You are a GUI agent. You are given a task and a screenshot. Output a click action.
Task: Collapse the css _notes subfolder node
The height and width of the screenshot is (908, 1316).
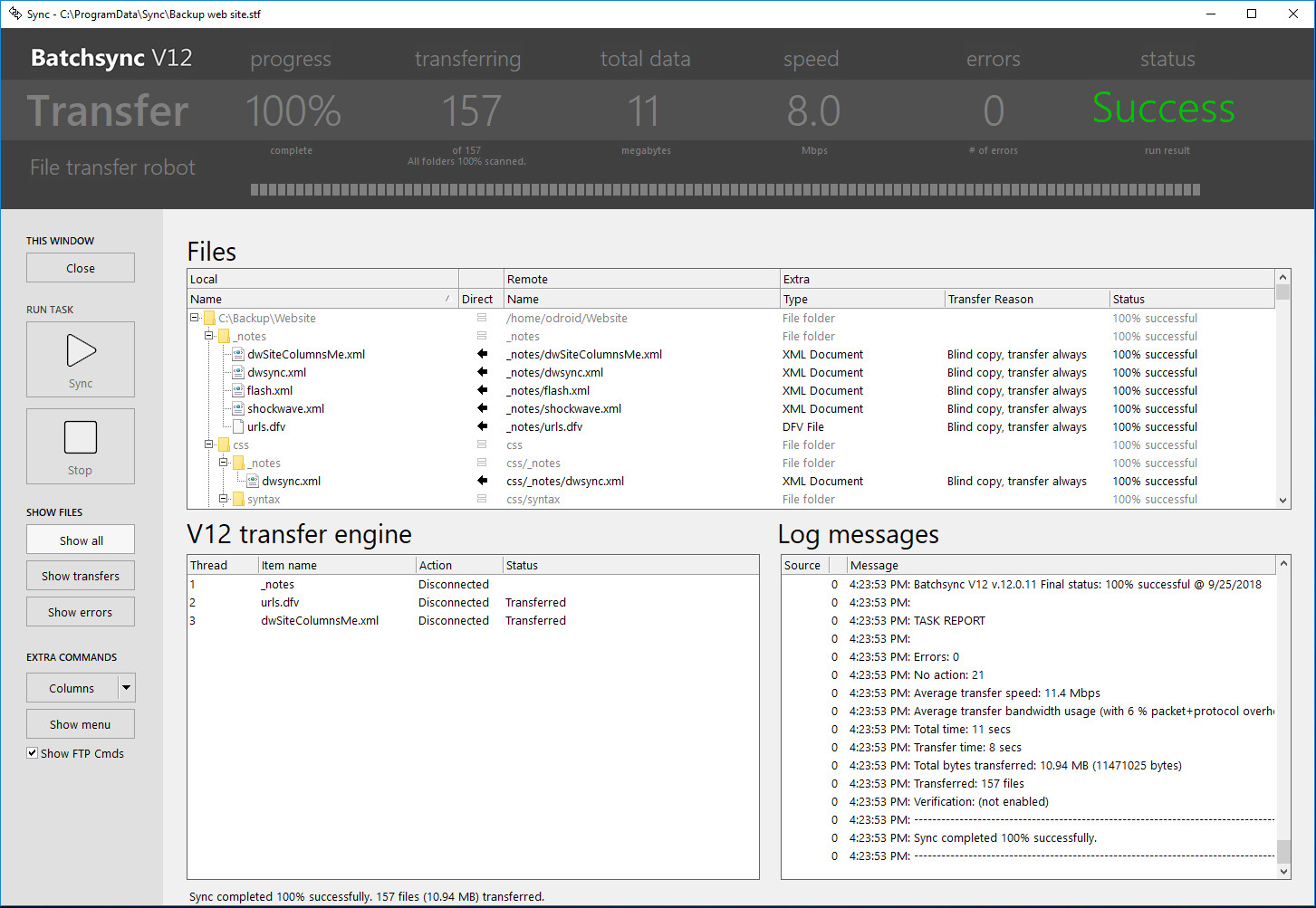tap(223, 463)
